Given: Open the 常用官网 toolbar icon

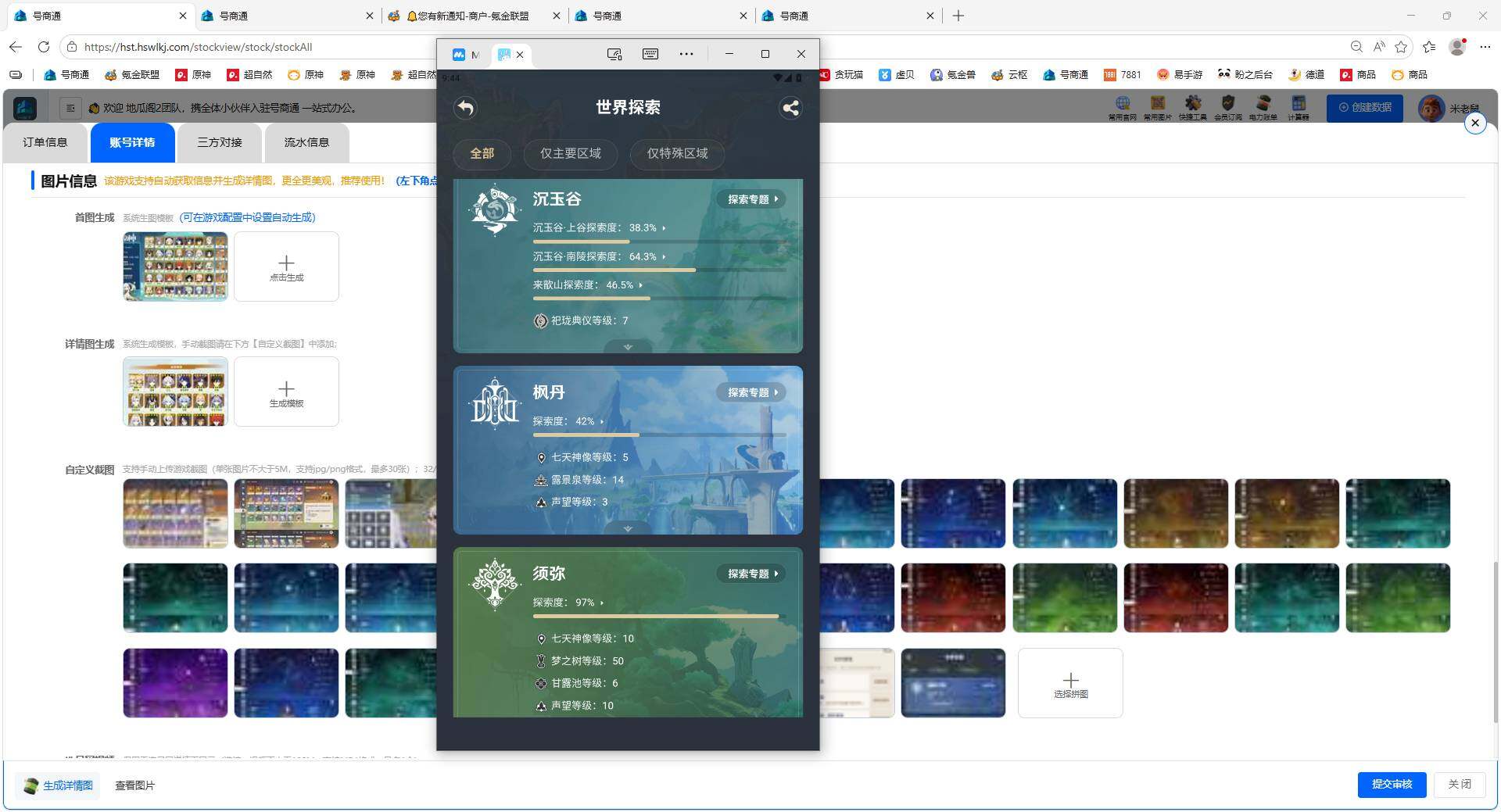Looking at the screenshot, I should pos(1123,107).
